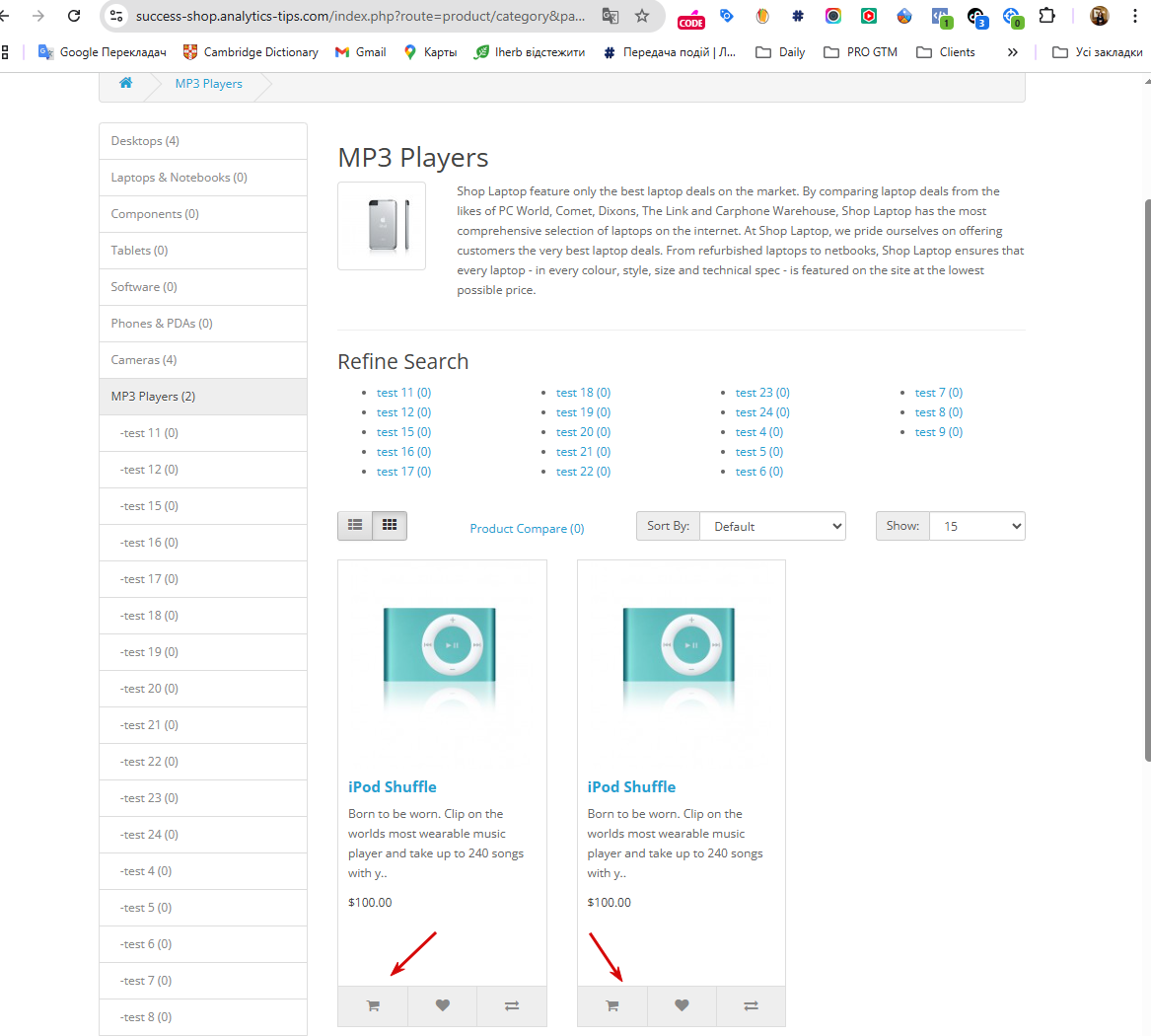
Task: Select Tablets (0) category
Action: [x=203, y=251]
